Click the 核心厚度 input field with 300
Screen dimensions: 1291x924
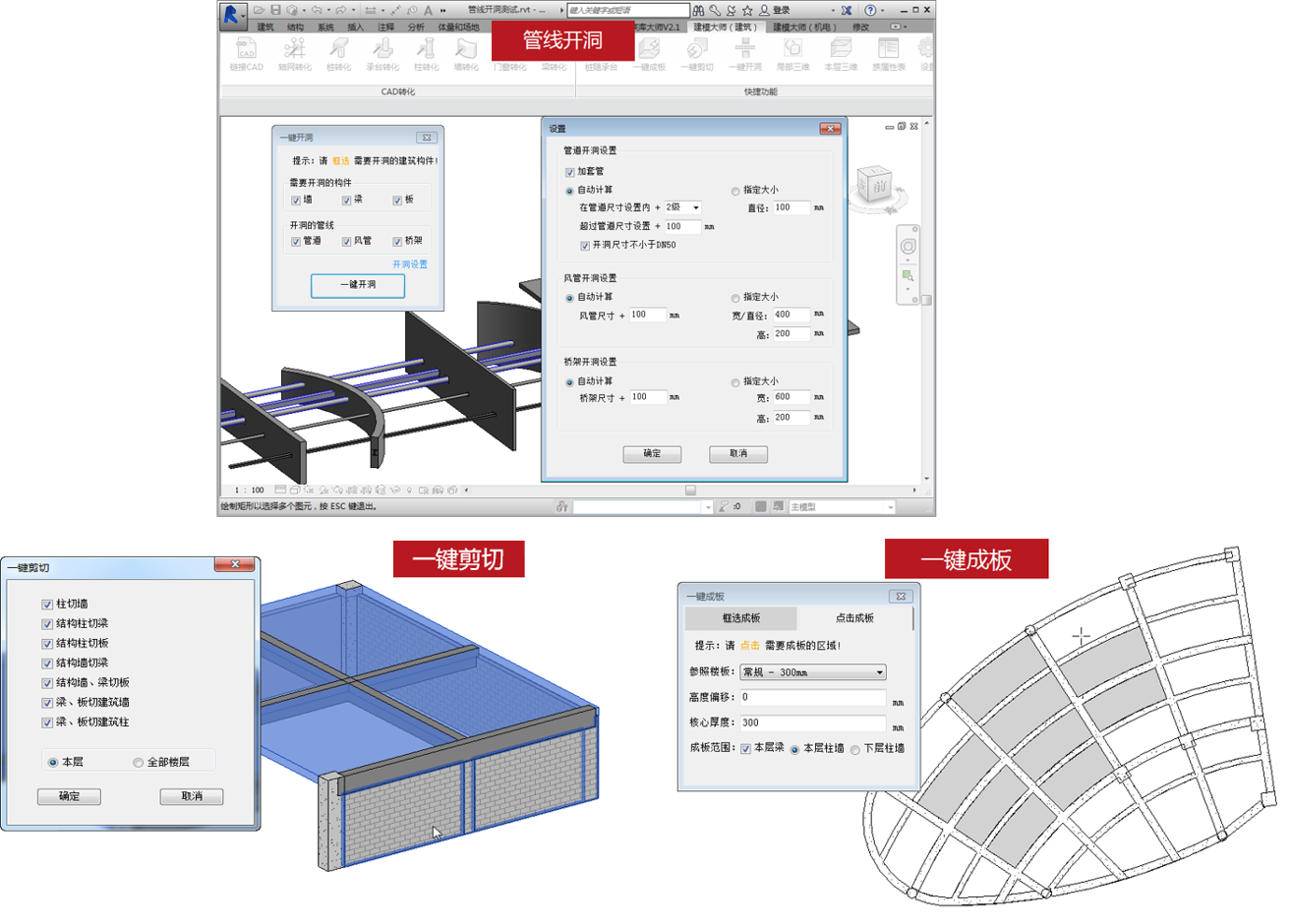coord(813,722)
